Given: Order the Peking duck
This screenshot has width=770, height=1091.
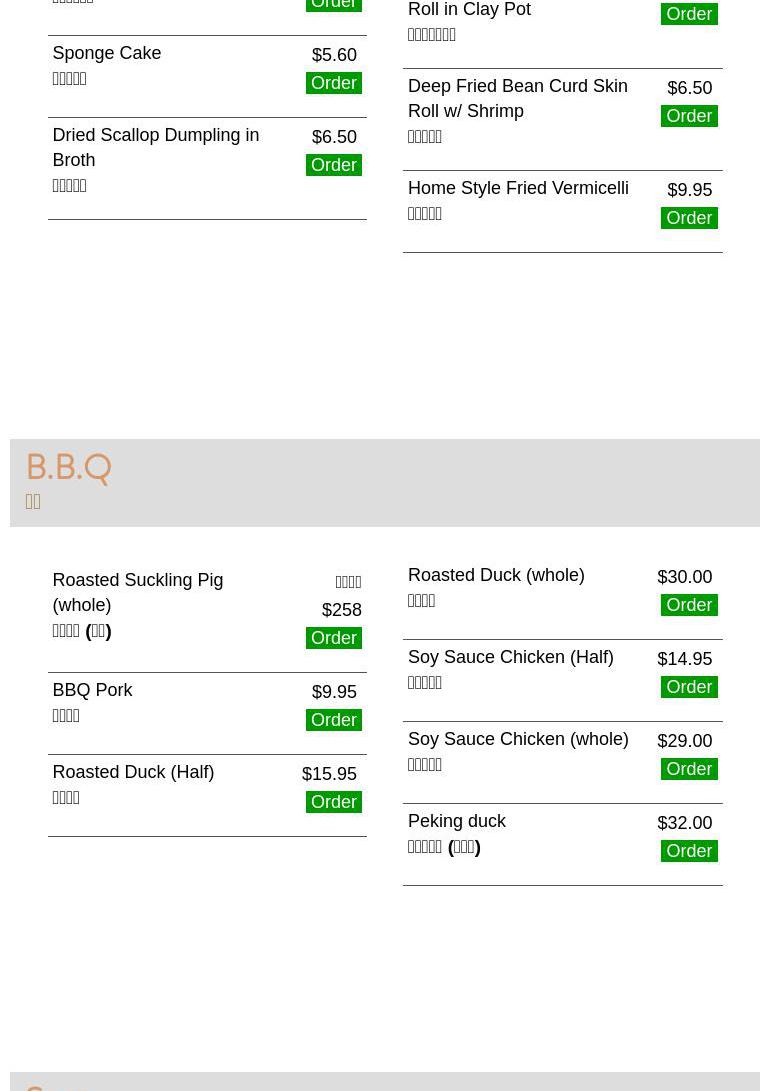Looking at the screenshot, I should (689, 851).
